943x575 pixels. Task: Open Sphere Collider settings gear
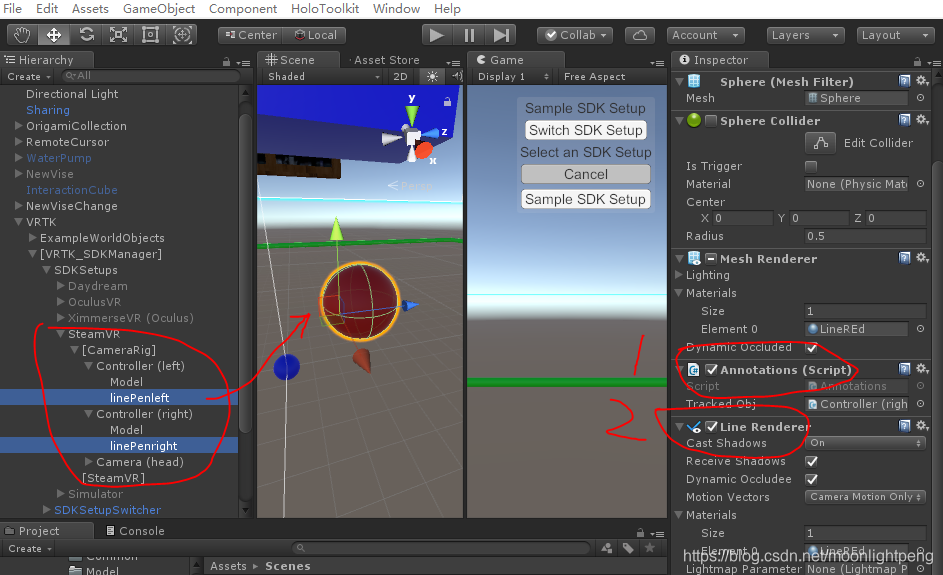(x=923, y=120)
